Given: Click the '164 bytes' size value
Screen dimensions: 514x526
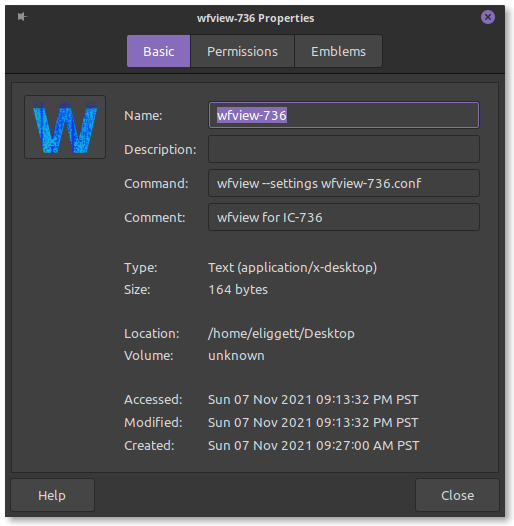Looking at the screenshot, I should coord(238,290).
